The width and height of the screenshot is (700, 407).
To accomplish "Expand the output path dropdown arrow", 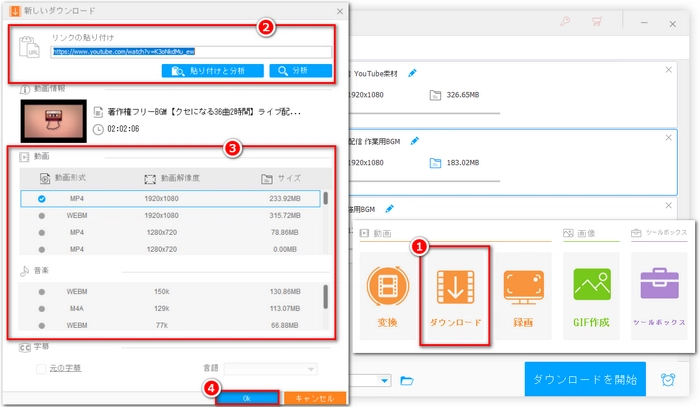I will pyautogui.click(x=384, y=380).
